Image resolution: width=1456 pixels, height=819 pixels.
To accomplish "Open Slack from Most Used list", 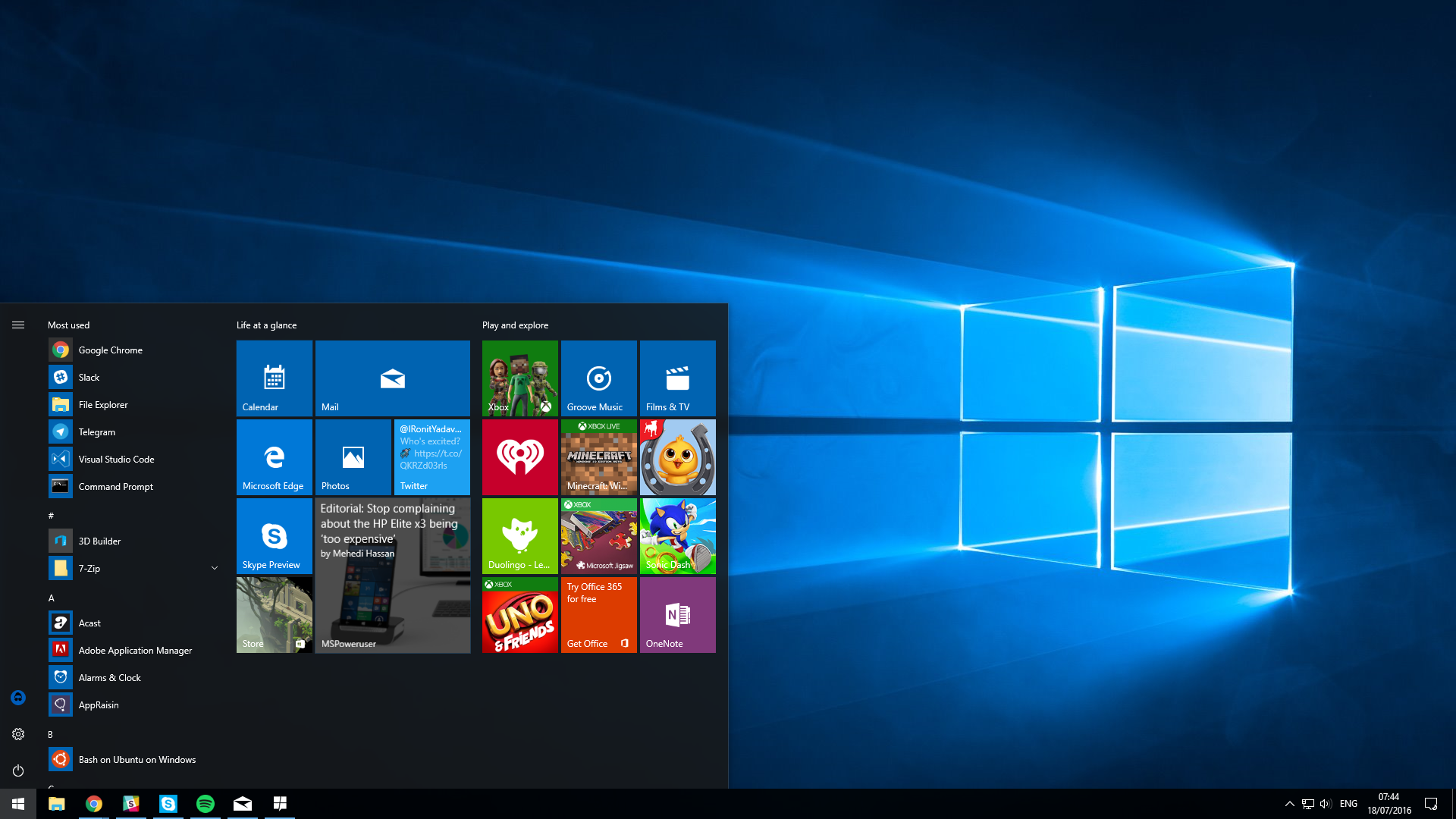I will tap(89, 377).
